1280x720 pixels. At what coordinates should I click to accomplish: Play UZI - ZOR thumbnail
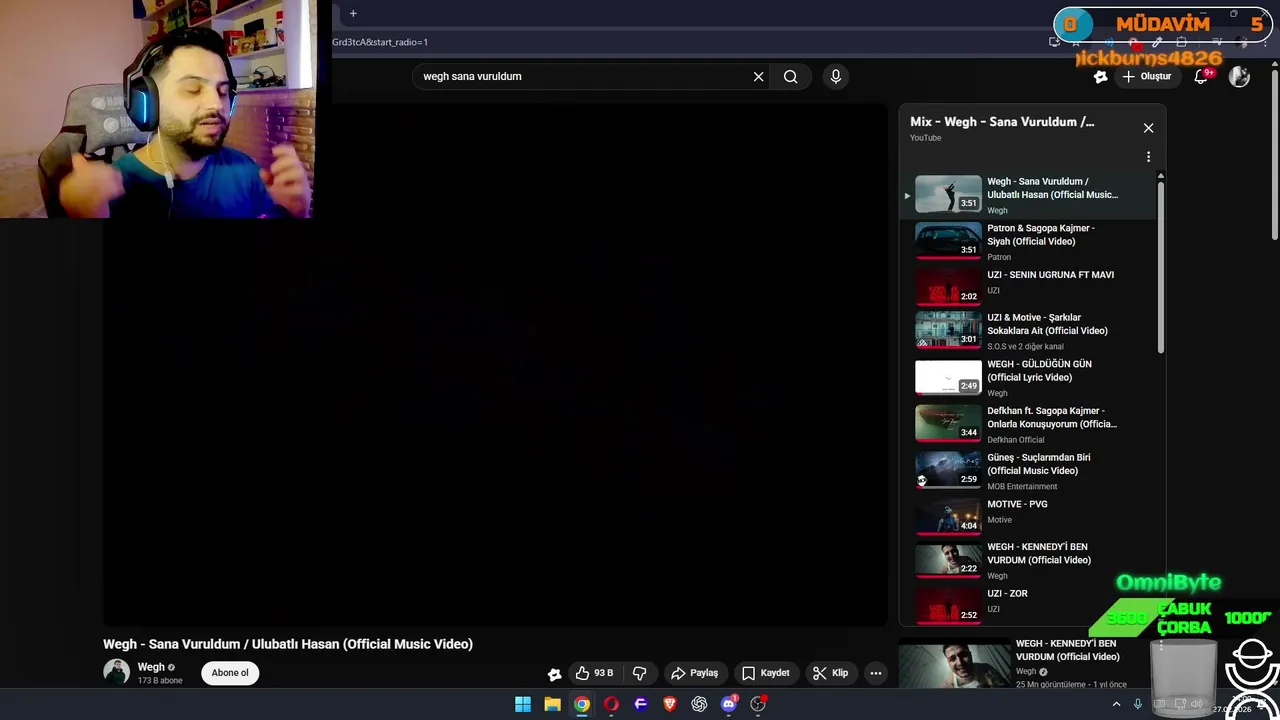click(x=948, y=606)
